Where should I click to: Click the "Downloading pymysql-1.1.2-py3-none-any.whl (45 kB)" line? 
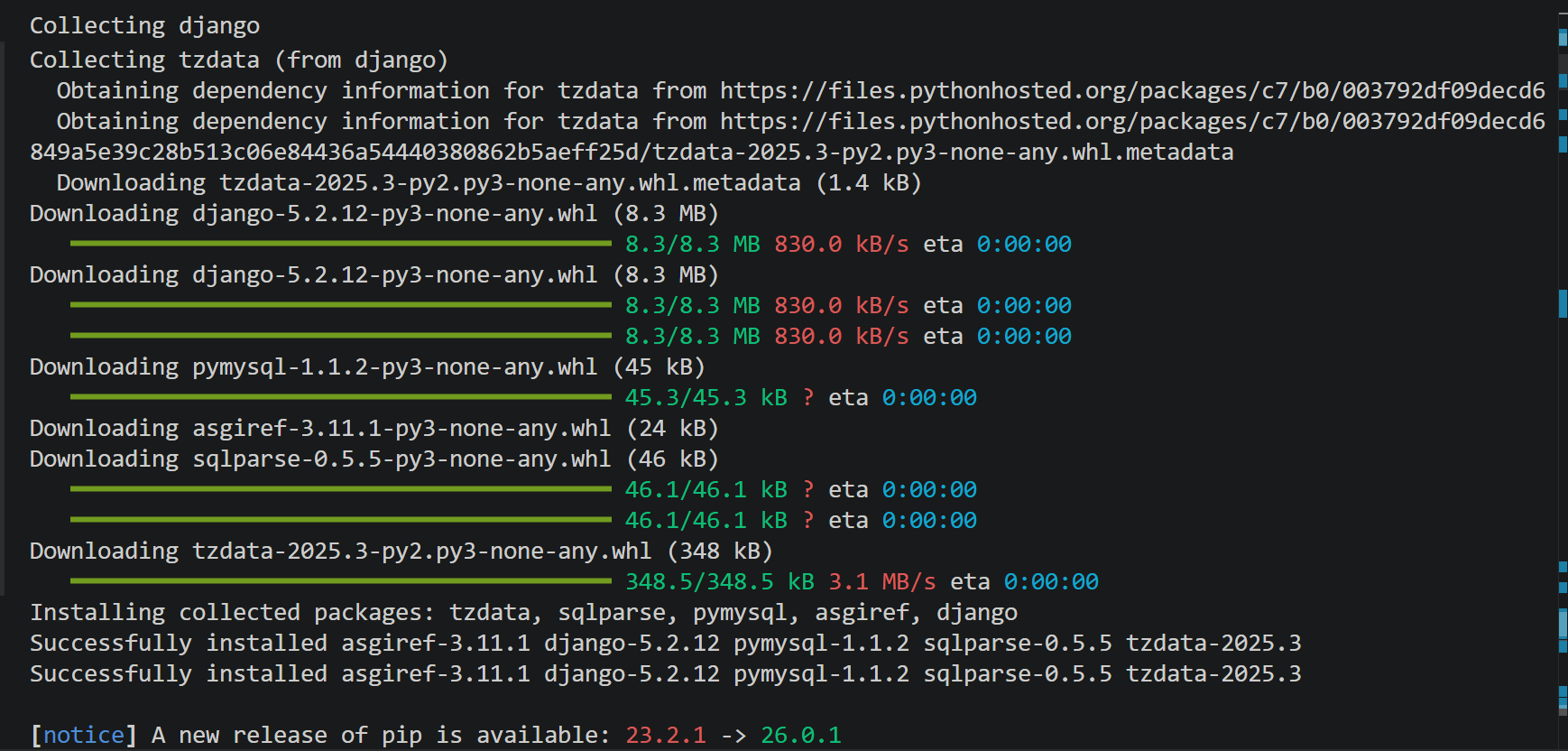[367, 366]
